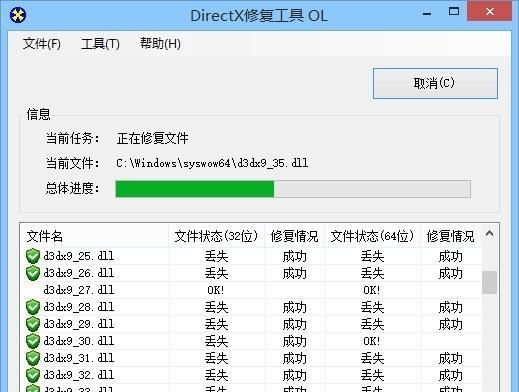519x392 pixels.
Task: Click last 修复情况 column header after 64位
Action: pos(451,236)
